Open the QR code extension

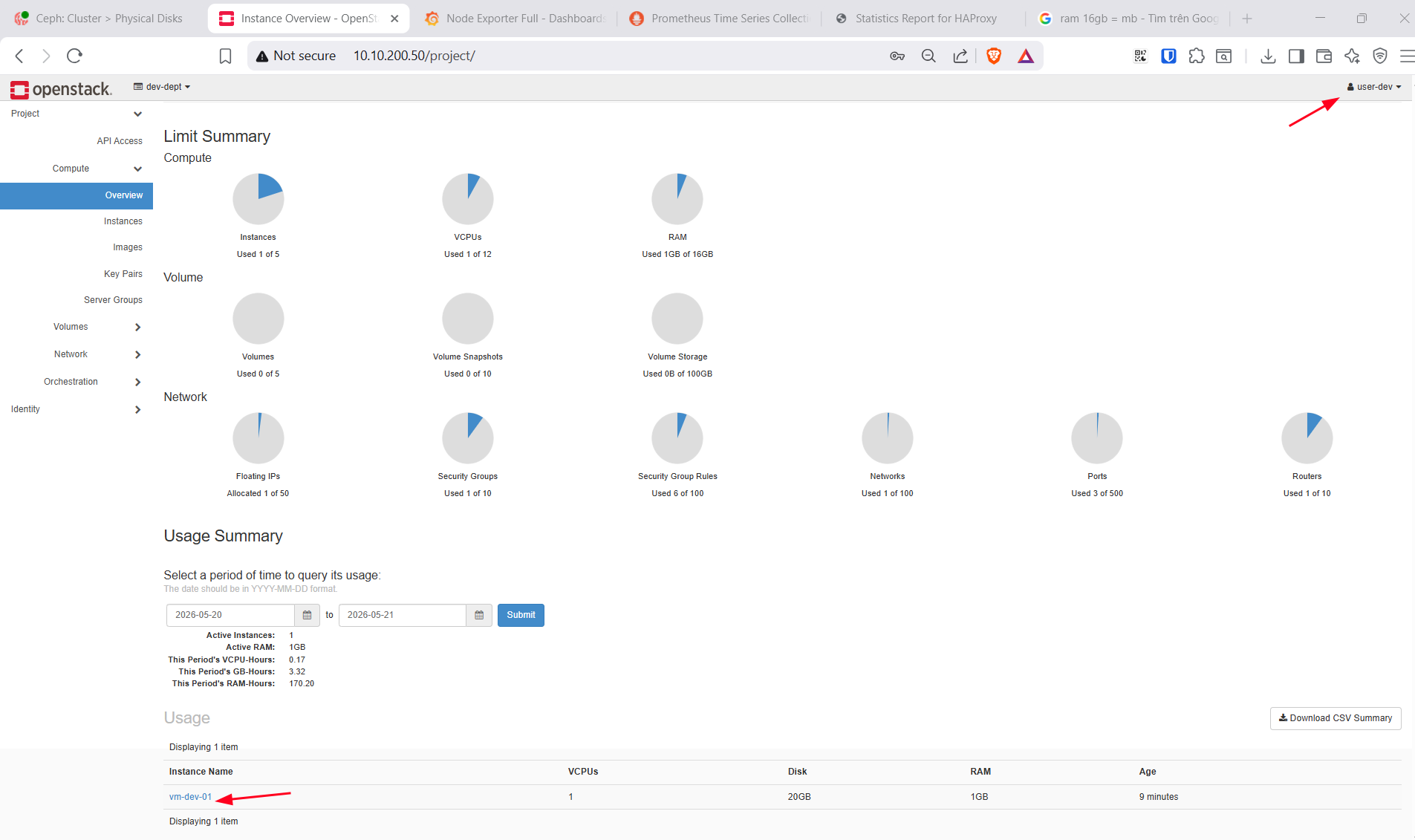tap(1140, 56)
